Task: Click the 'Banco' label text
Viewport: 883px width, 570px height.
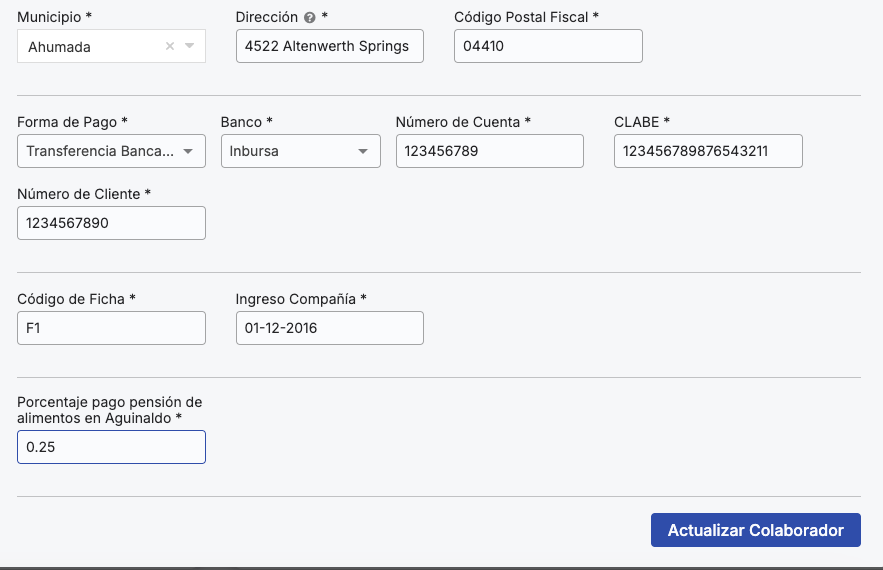Action: click(241, 122)
